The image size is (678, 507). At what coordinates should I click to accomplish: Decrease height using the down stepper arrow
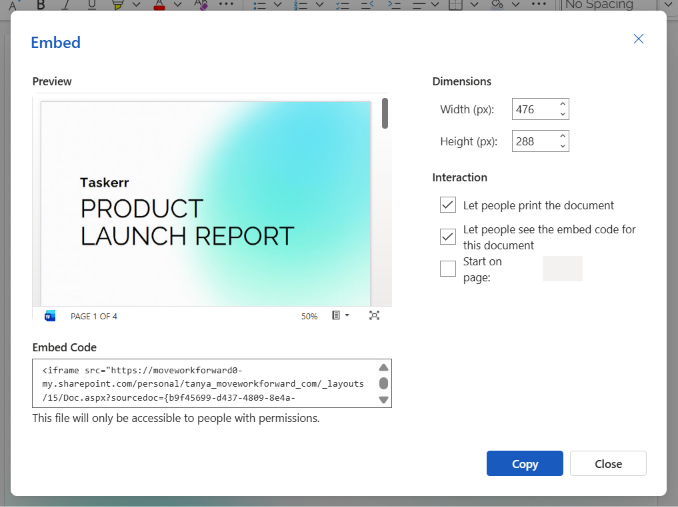point(563,146)
